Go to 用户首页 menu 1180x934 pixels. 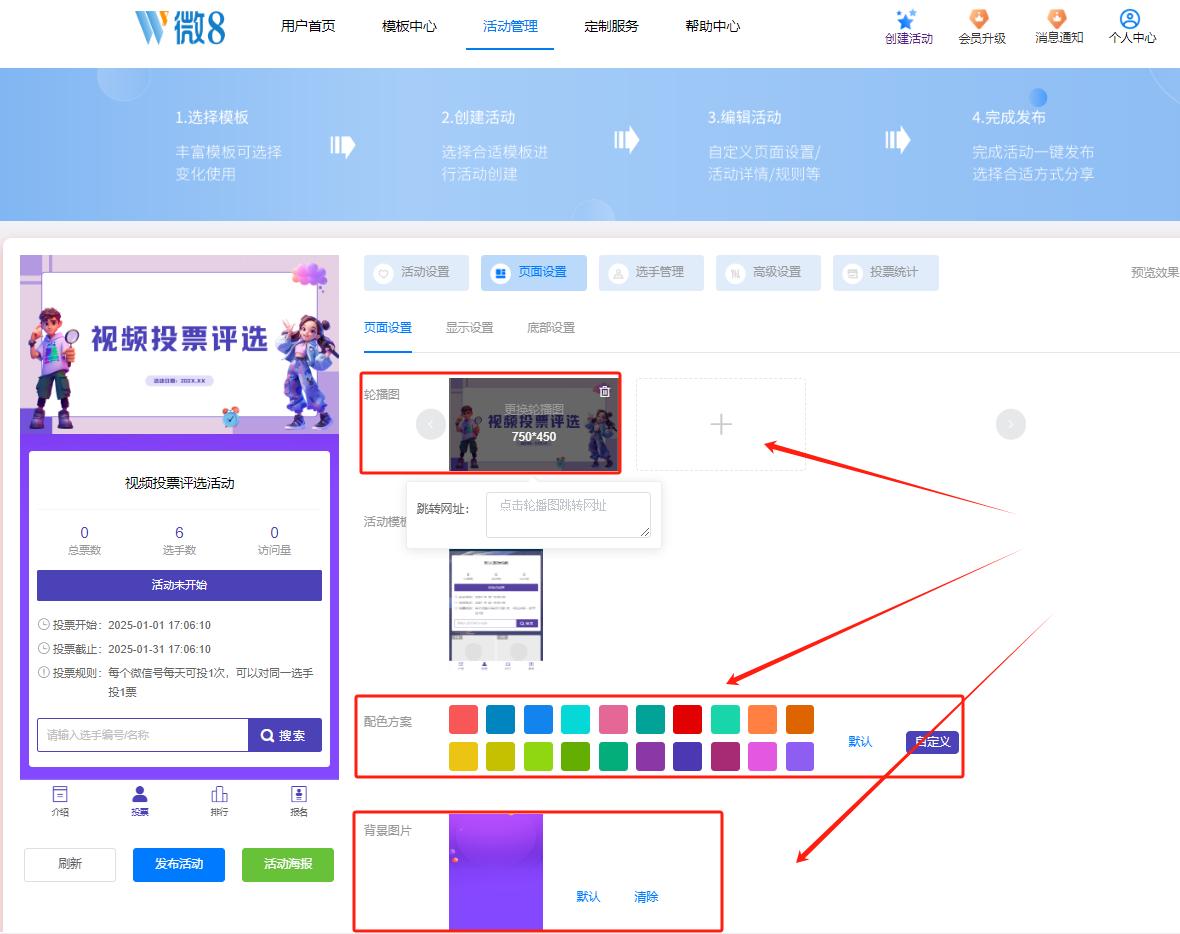tap(308, 26)
